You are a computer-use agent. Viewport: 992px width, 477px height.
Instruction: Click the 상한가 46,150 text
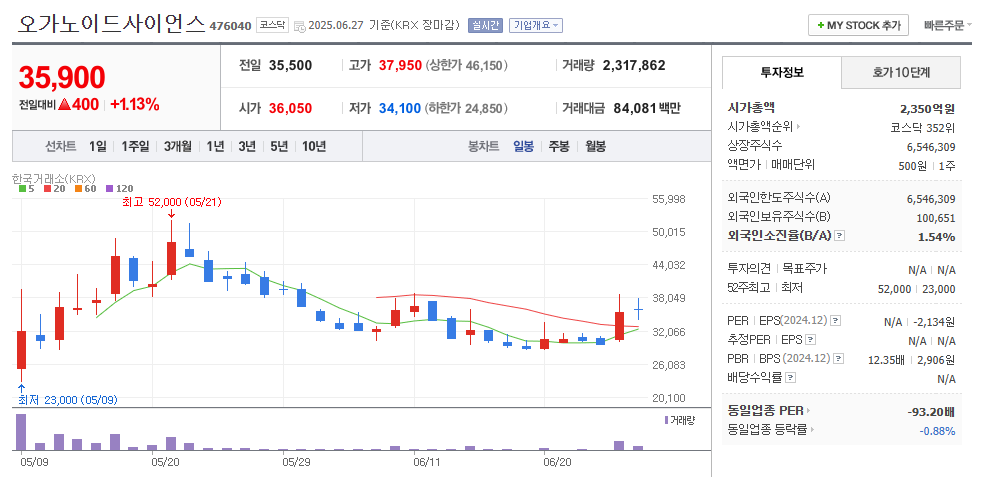(x=466, y=65)
